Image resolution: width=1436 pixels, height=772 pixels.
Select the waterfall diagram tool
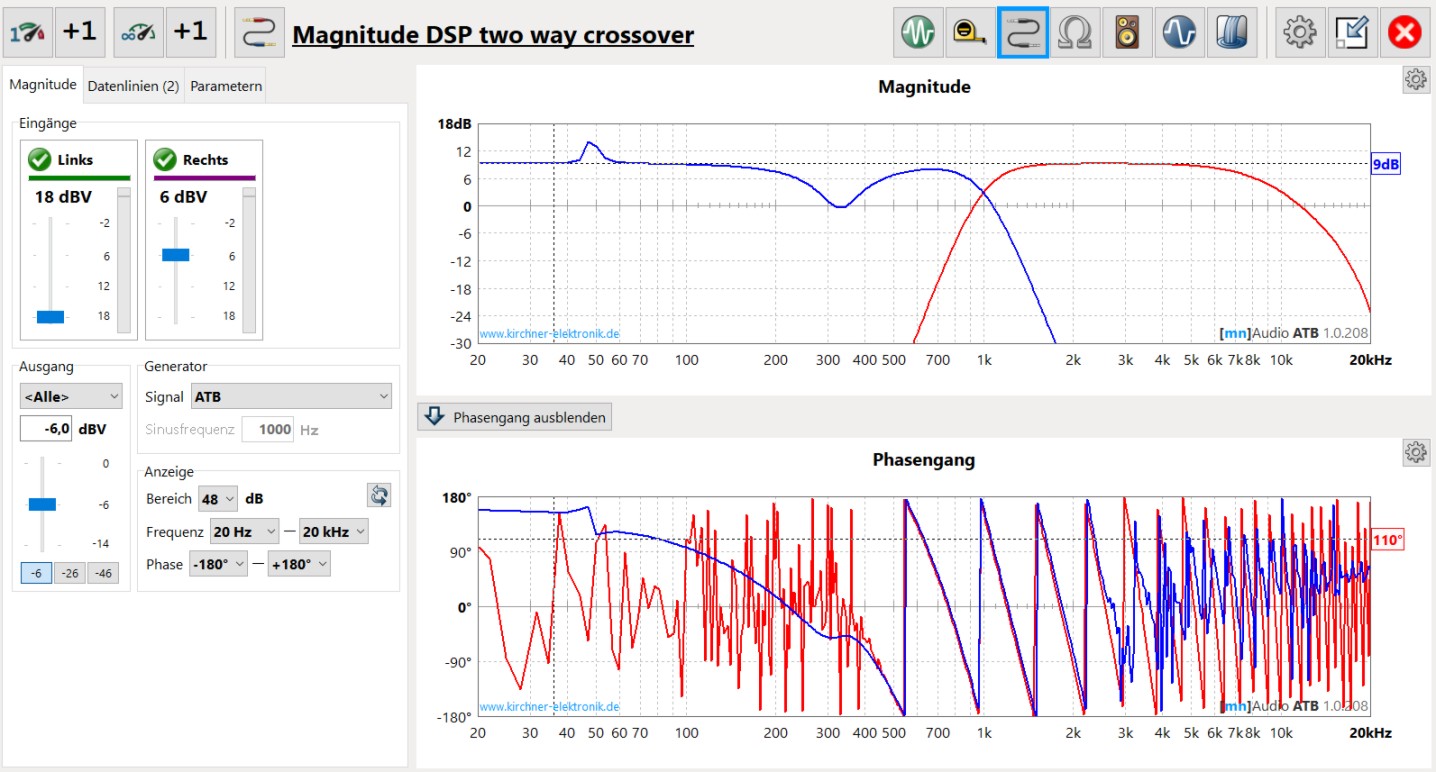1232,31
